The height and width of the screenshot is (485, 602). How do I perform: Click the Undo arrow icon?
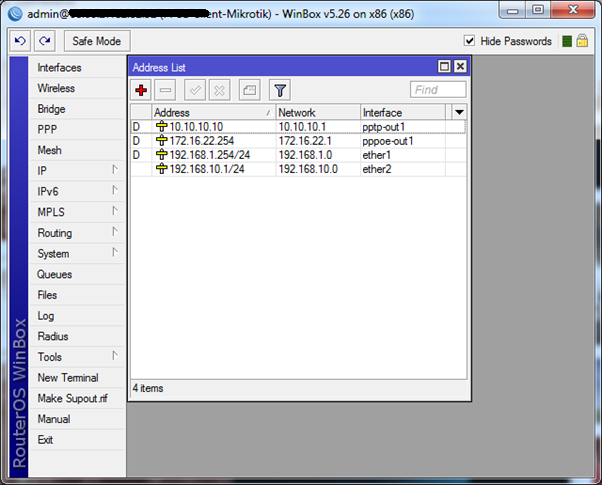(20, 41)
